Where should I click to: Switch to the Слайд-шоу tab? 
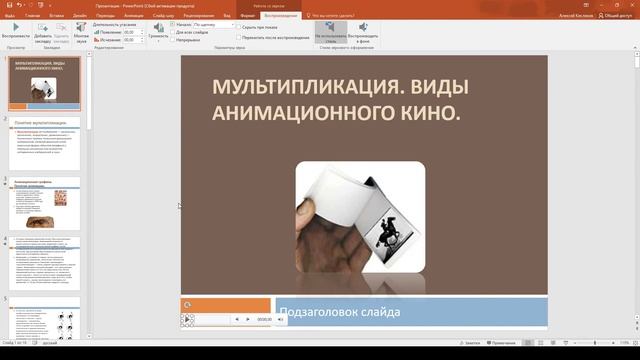click(163, 16)
